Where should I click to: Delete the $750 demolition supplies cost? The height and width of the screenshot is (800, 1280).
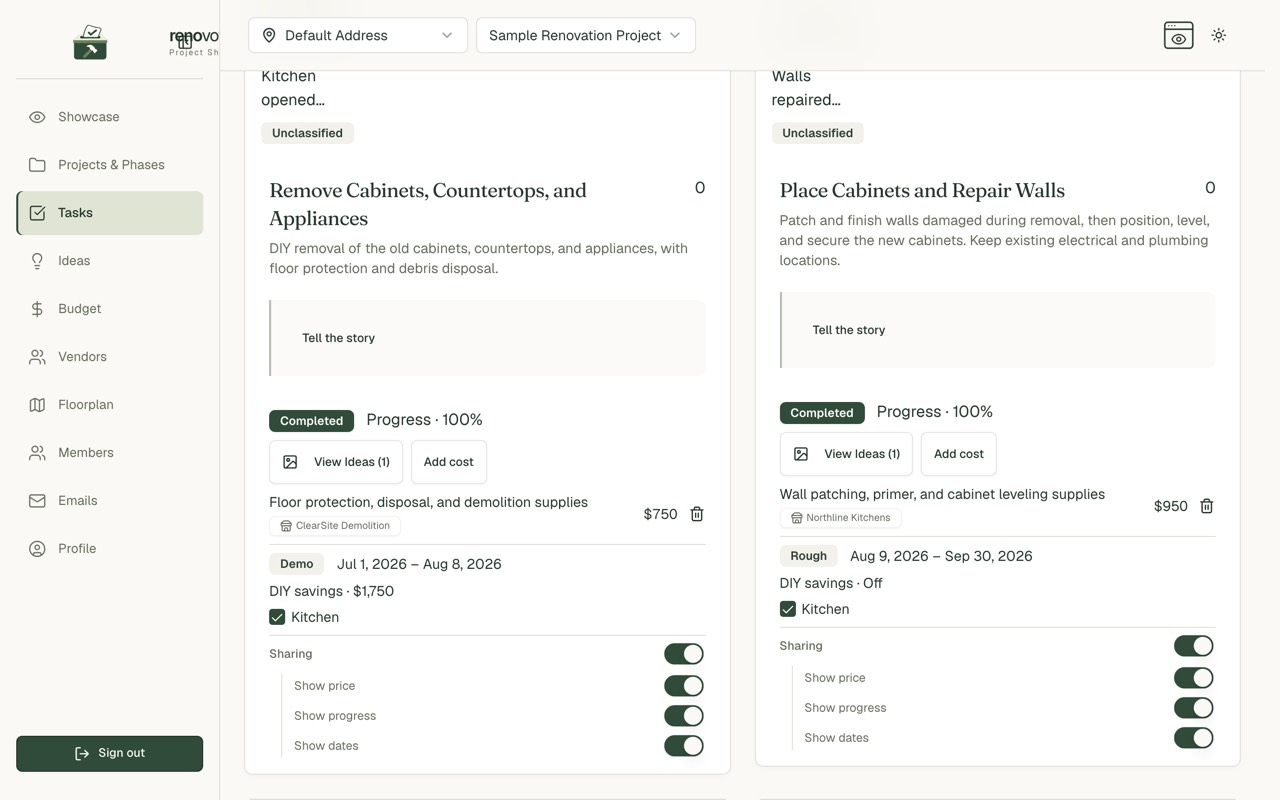697,514
